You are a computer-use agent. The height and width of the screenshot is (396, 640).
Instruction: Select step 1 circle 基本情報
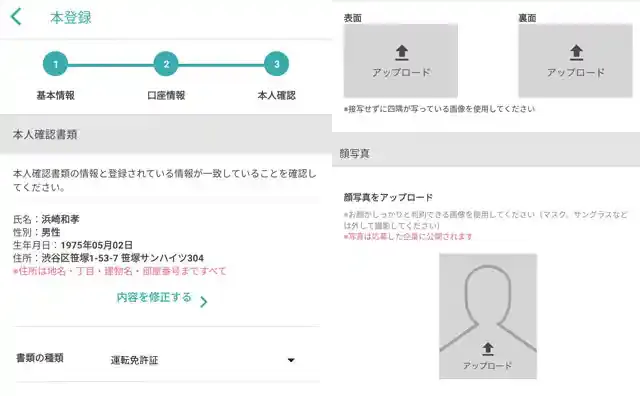click(55, 64)
